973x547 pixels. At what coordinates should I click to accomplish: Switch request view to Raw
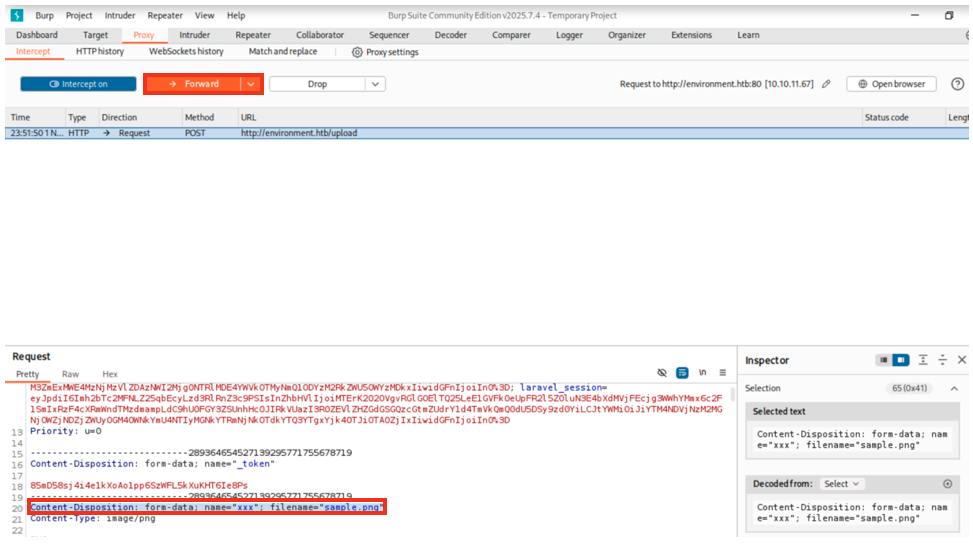tap(70, 374)
